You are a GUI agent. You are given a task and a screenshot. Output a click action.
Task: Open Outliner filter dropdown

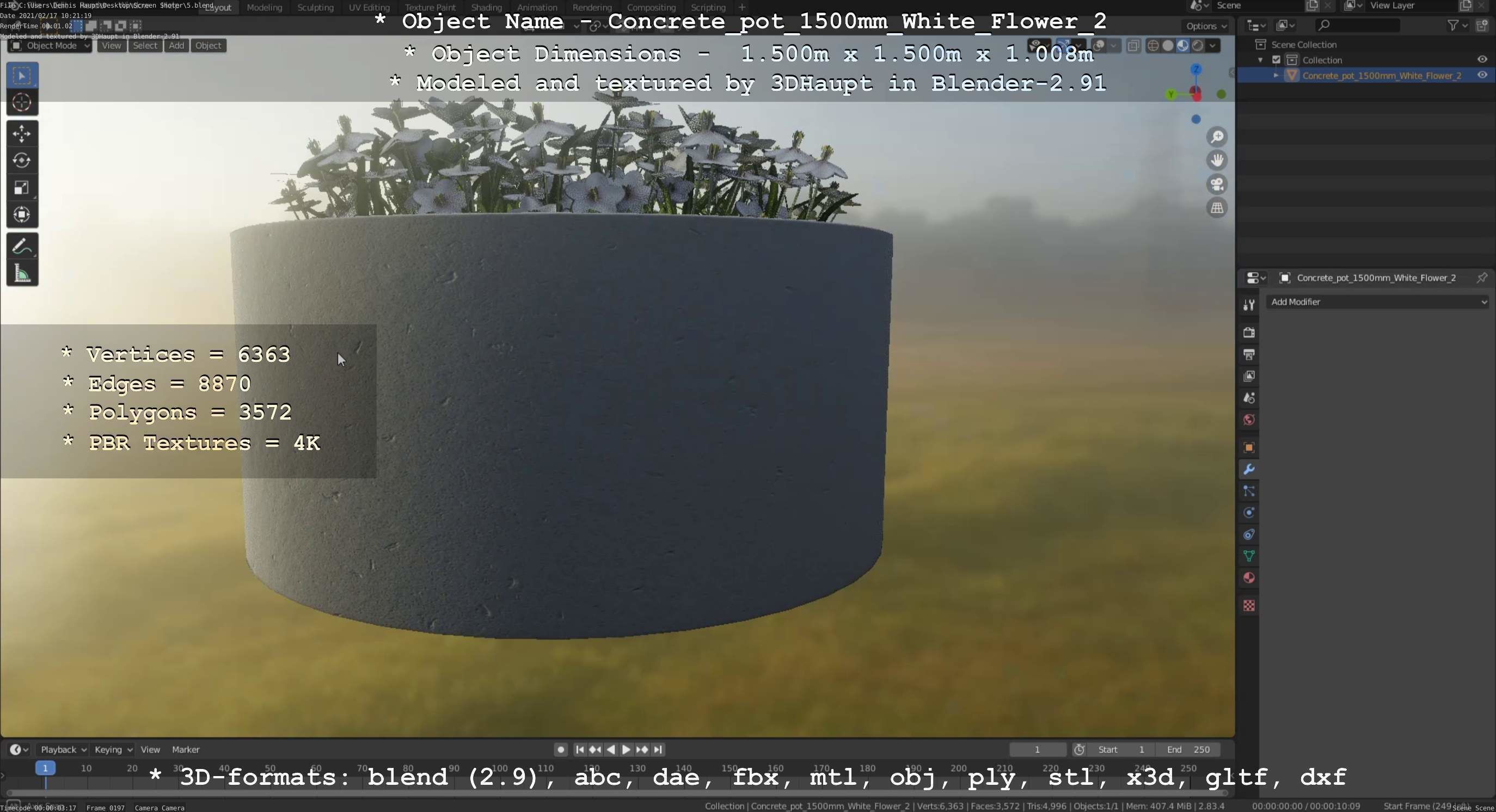[x=1457, y=25]
